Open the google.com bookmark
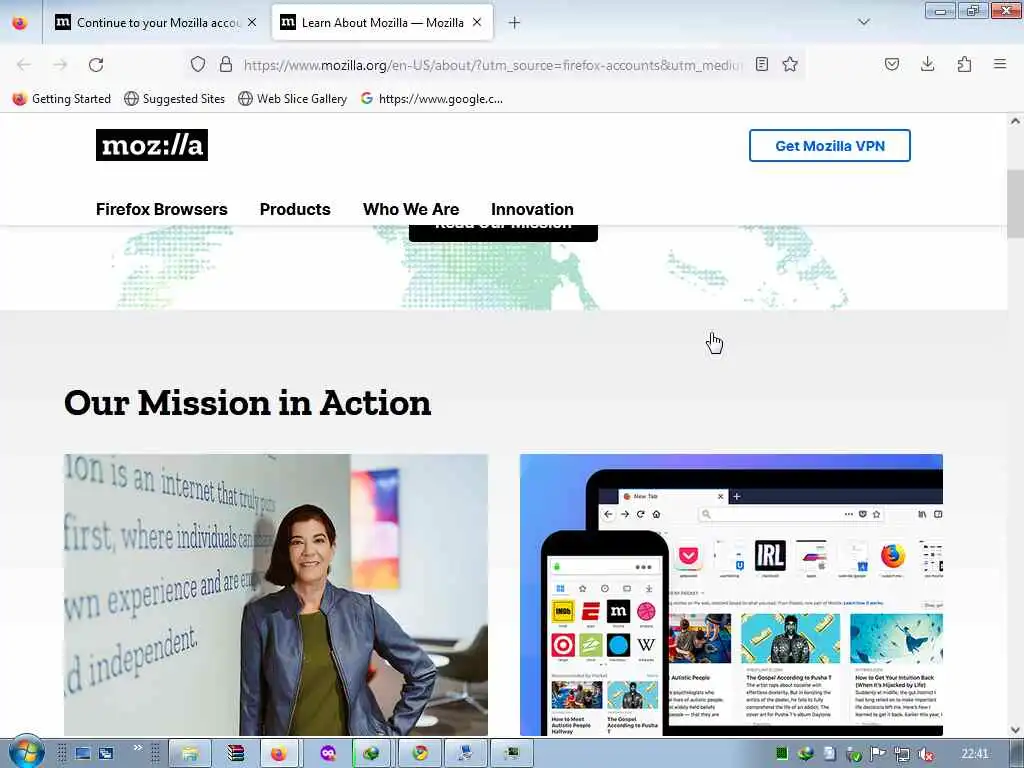 coord(432,99)
